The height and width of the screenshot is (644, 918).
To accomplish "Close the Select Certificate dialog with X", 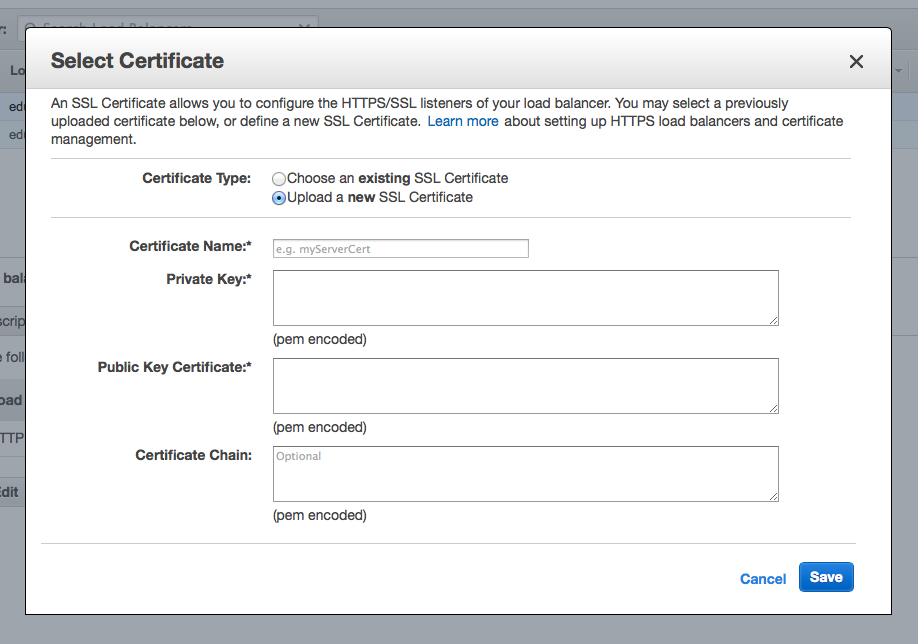I will 856,62.
